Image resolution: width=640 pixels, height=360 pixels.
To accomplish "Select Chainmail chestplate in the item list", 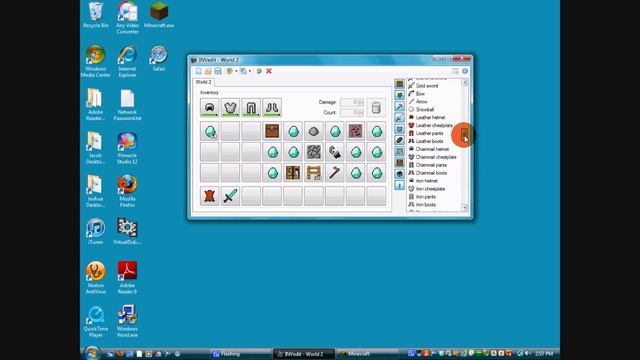I will click(x=433, y=157).
